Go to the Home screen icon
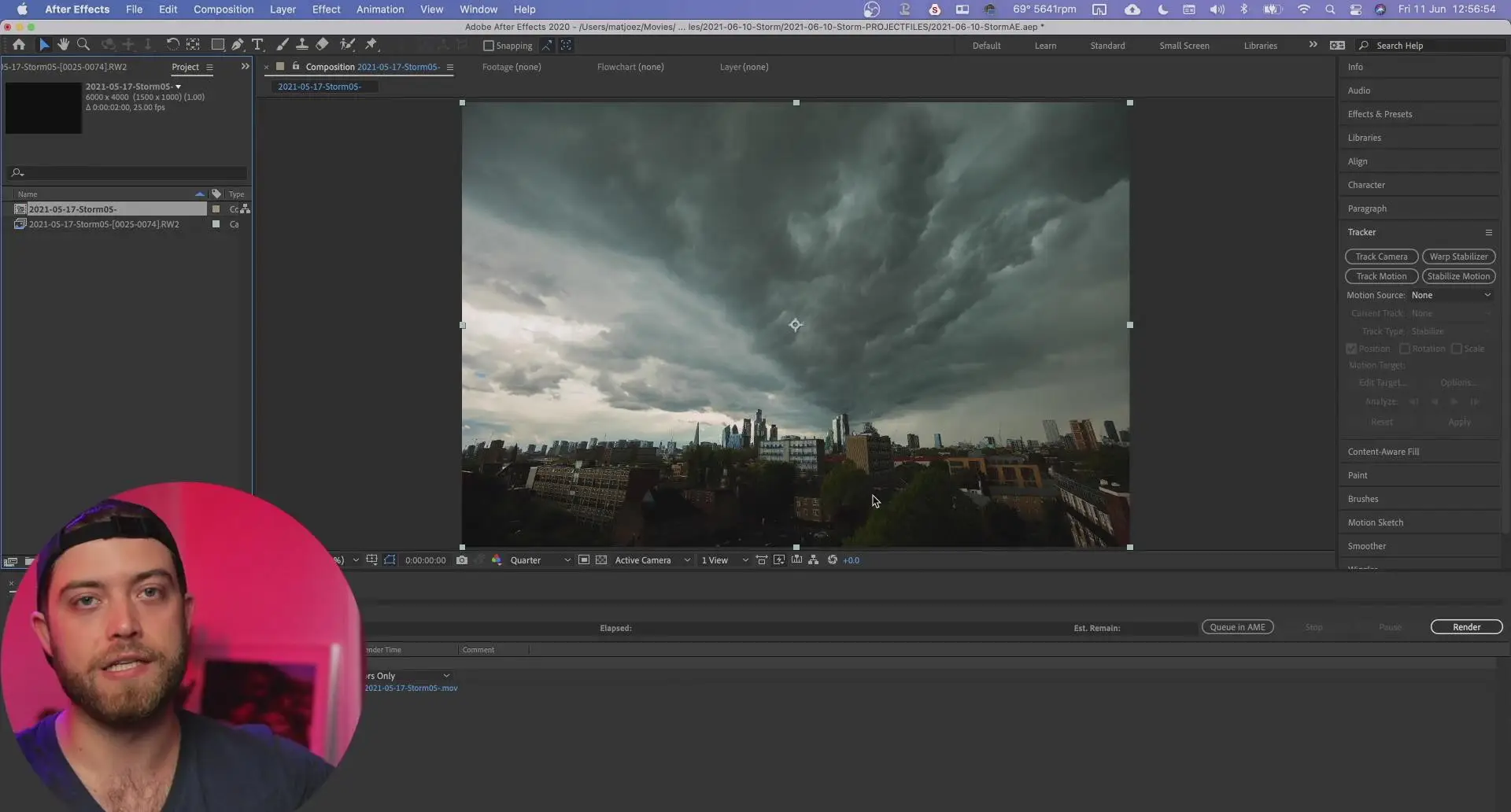Screen dimensions: 1511x812 [x=19, y=45]
